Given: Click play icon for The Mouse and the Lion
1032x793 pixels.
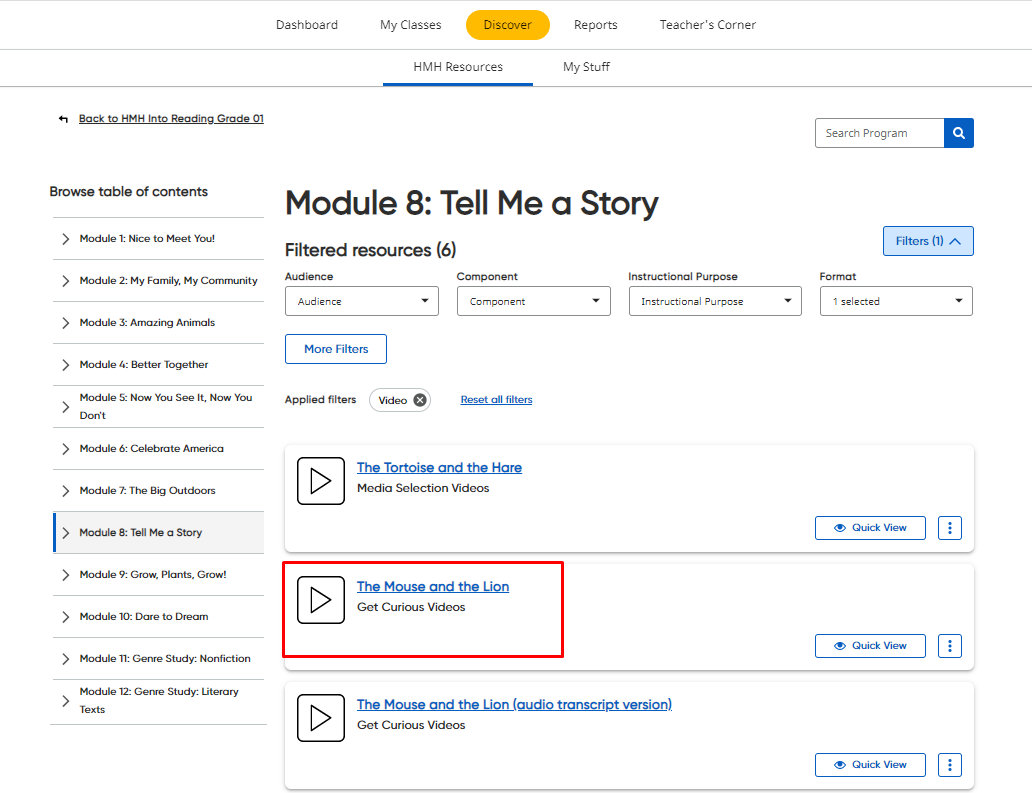Looking at the screenshot, I should tap(320, 599).
